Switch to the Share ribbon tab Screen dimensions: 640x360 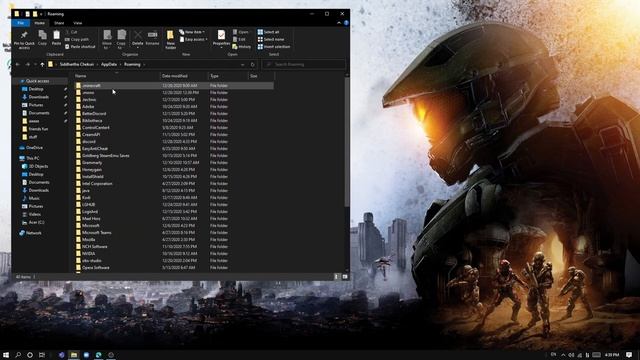[x=59, y=23]
